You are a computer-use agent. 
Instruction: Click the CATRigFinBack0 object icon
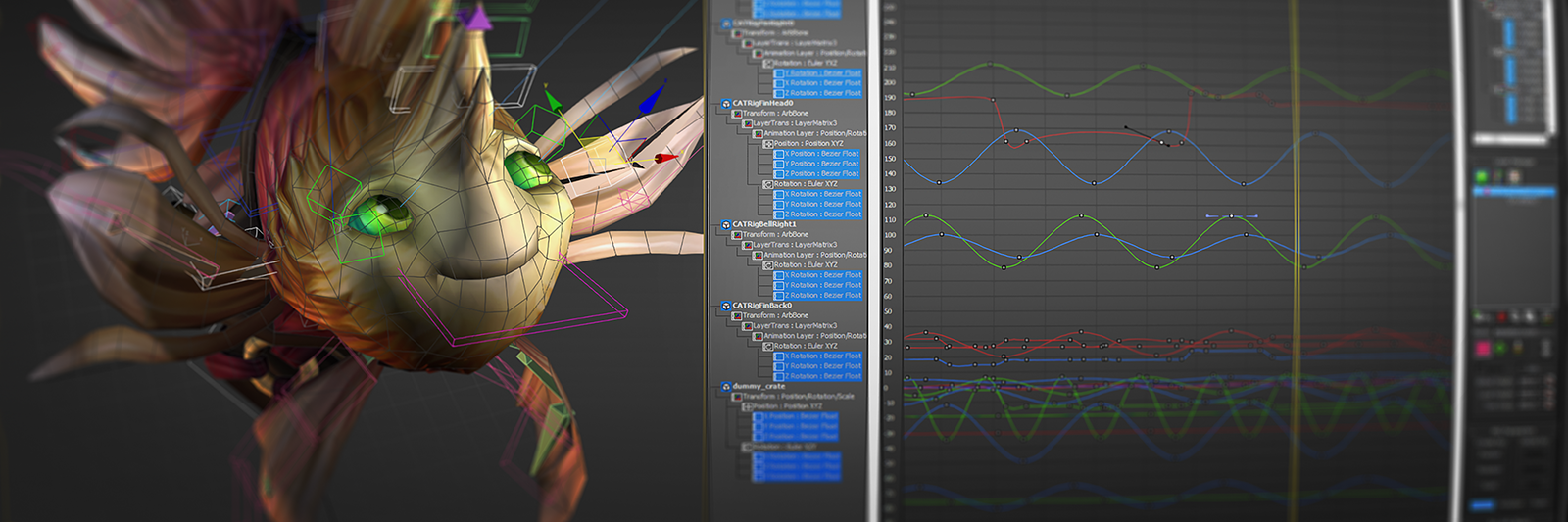[x=726, y=306]
